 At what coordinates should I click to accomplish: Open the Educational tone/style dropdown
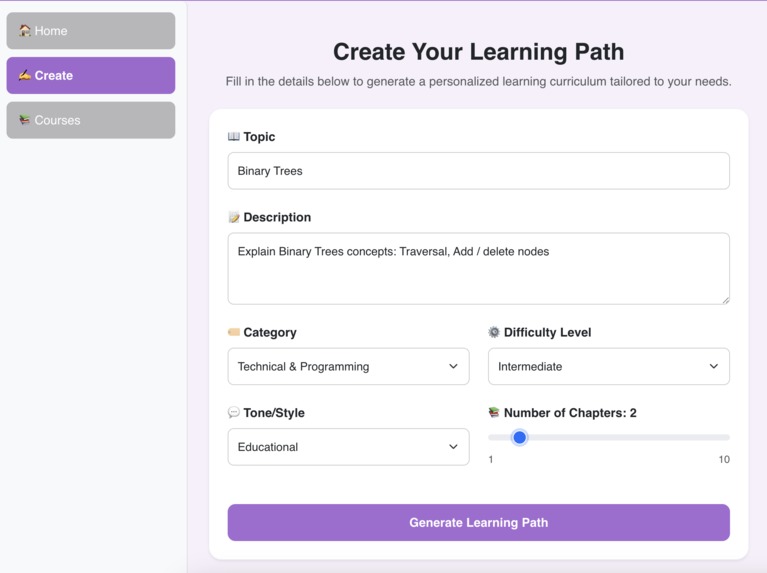point(348,447)
